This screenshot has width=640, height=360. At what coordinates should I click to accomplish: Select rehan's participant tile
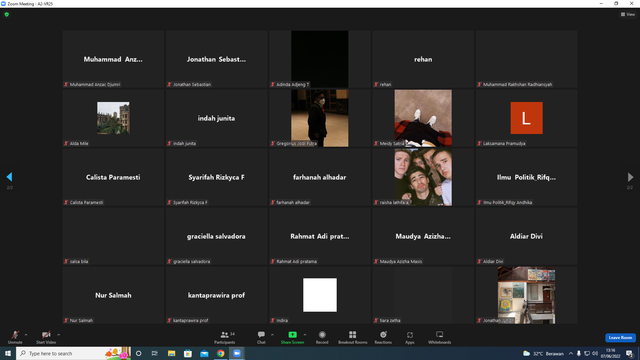423,59
